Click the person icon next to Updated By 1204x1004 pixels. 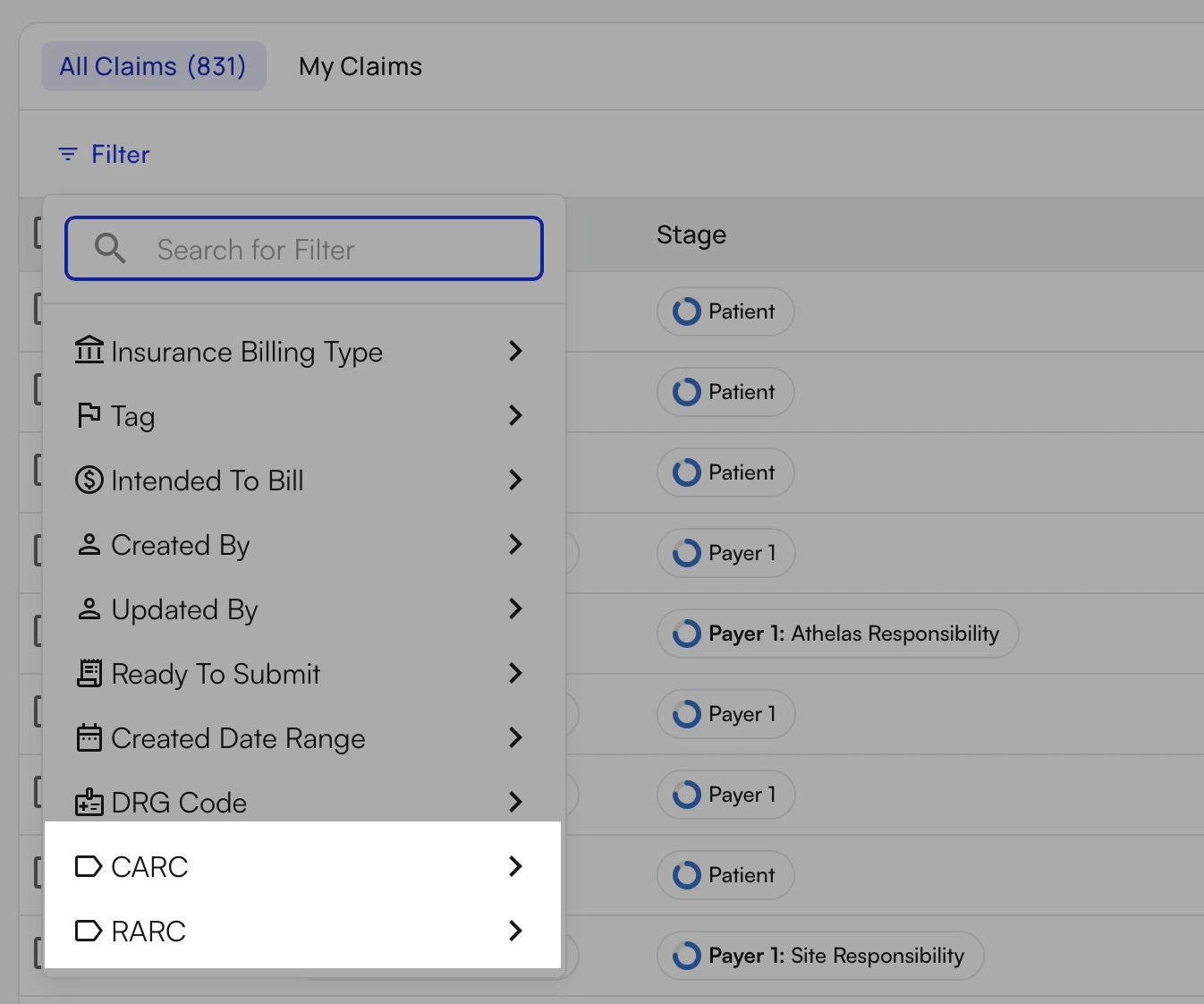click(89, 608)
